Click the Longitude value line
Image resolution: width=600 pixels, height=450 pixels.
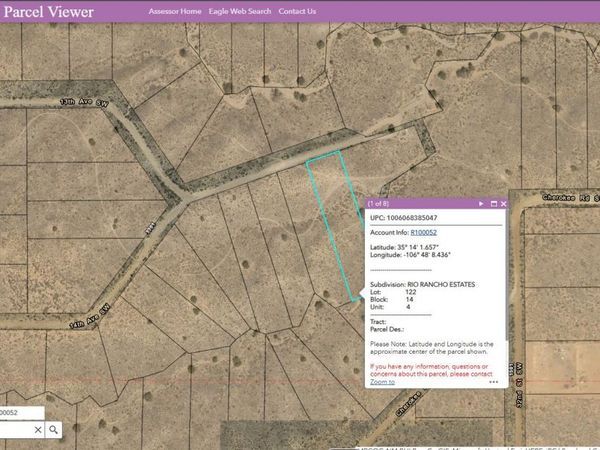[x=410, y=255]
